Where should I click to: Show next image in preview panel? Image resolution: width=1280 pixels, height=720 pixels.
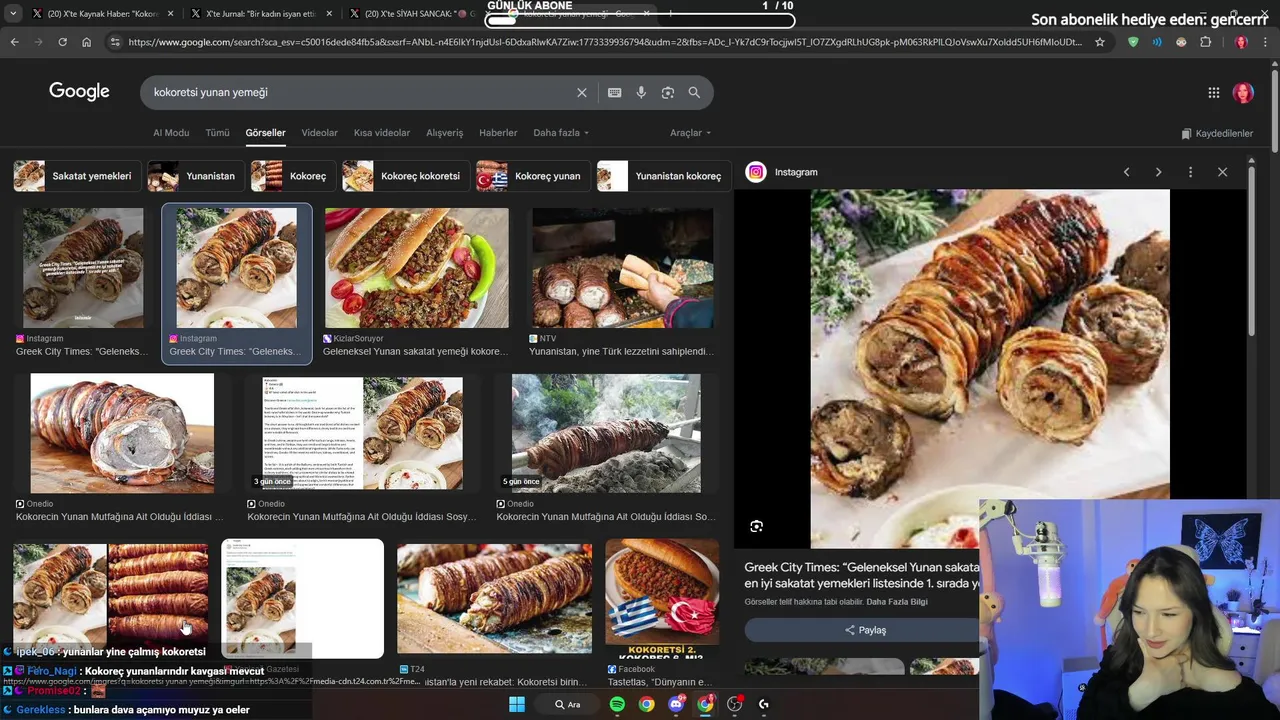click(x=1158, y=172)
